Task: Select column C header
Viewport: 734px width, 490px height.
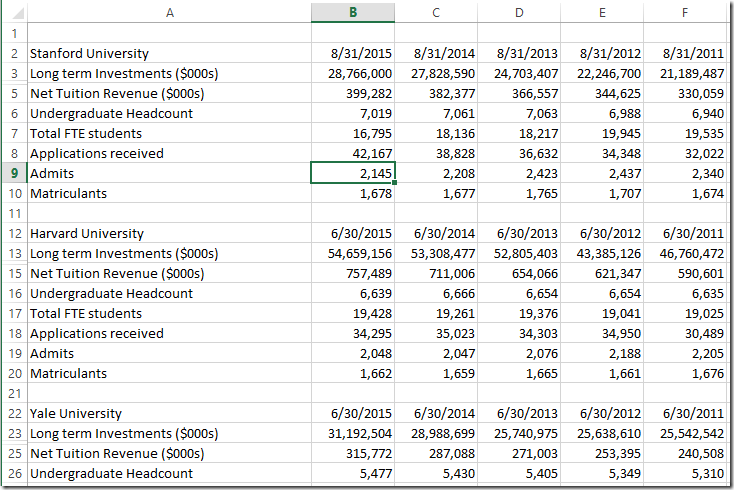Action: [436, 12]
